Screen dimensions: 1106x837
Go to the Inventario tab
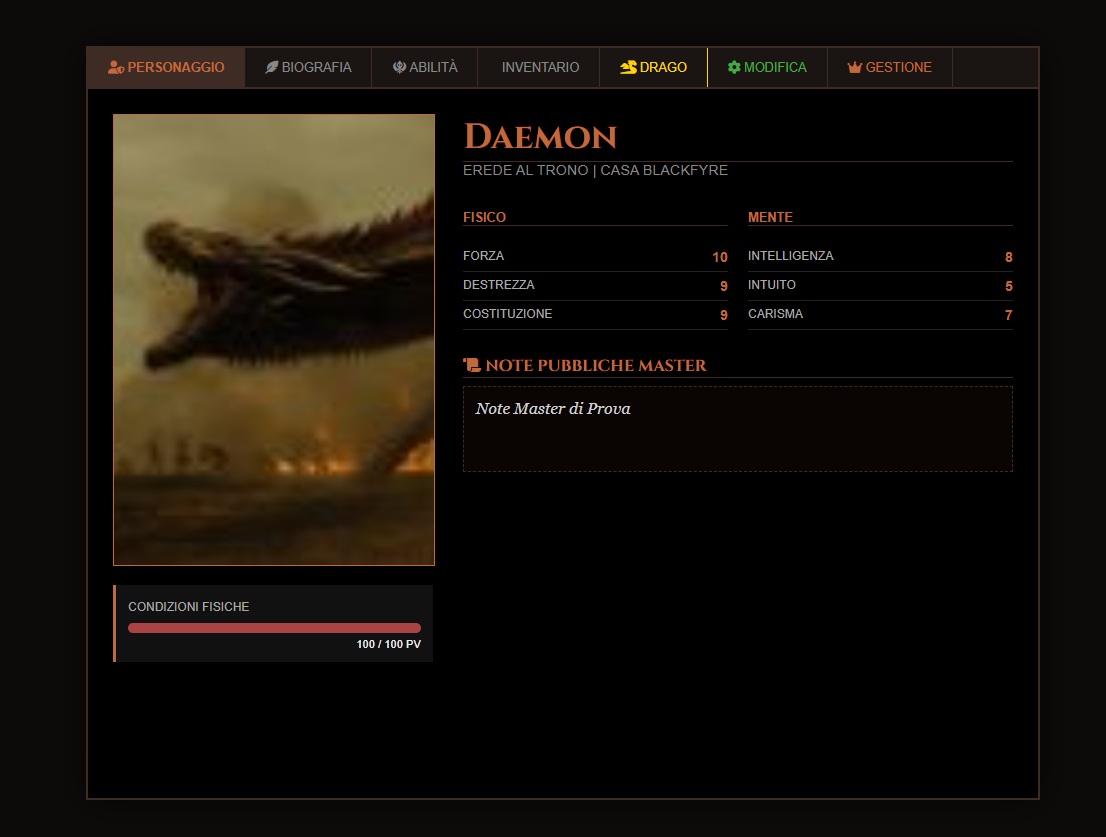point(540,68)
